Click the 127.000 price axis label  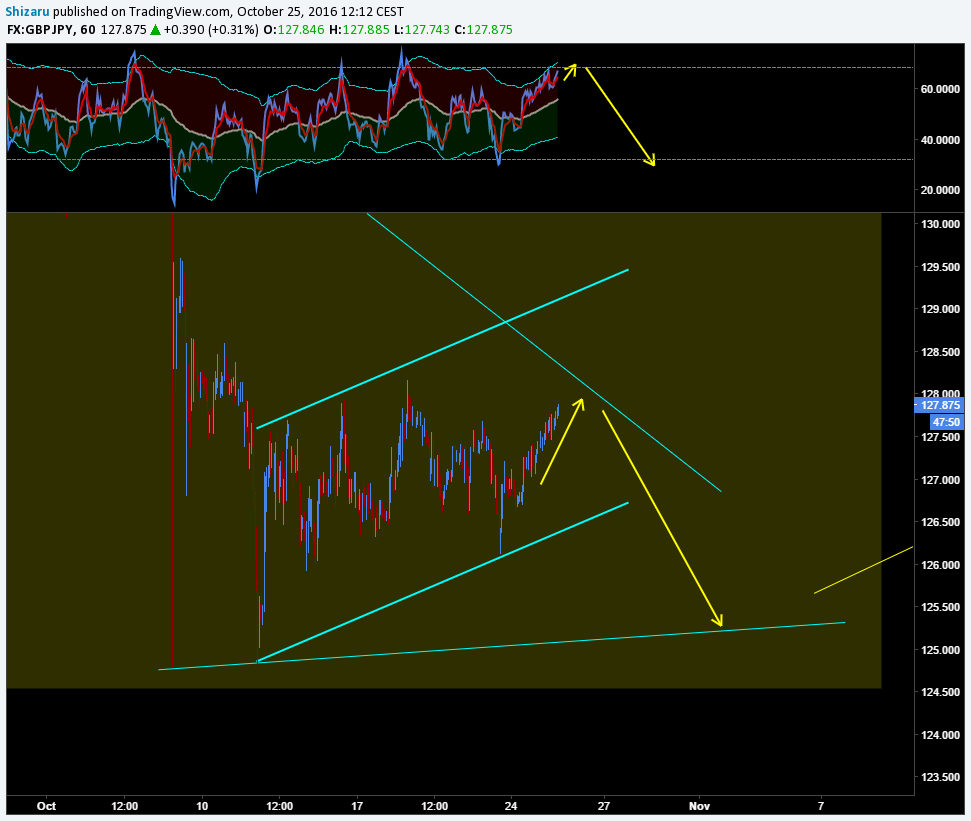941,480
